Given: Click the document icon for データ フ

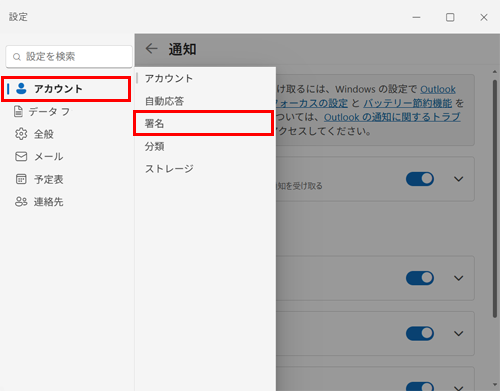Looking at the screenshot, I should click(19, 111).
